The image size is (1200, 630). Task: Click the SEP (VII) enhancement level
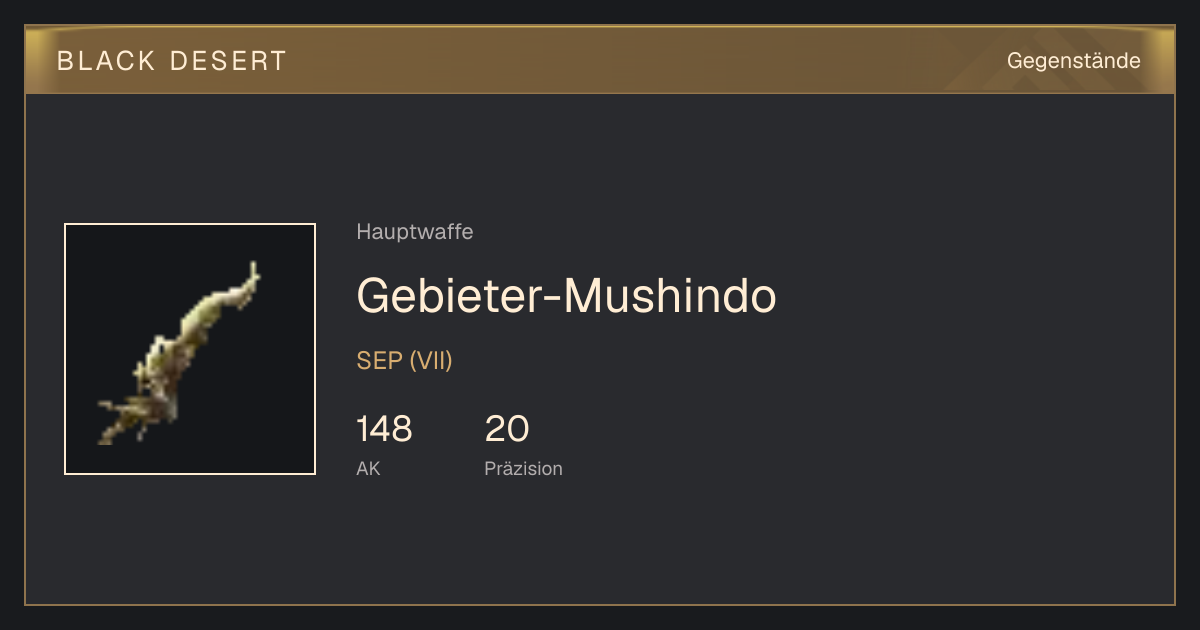click(x=404, y=361)
